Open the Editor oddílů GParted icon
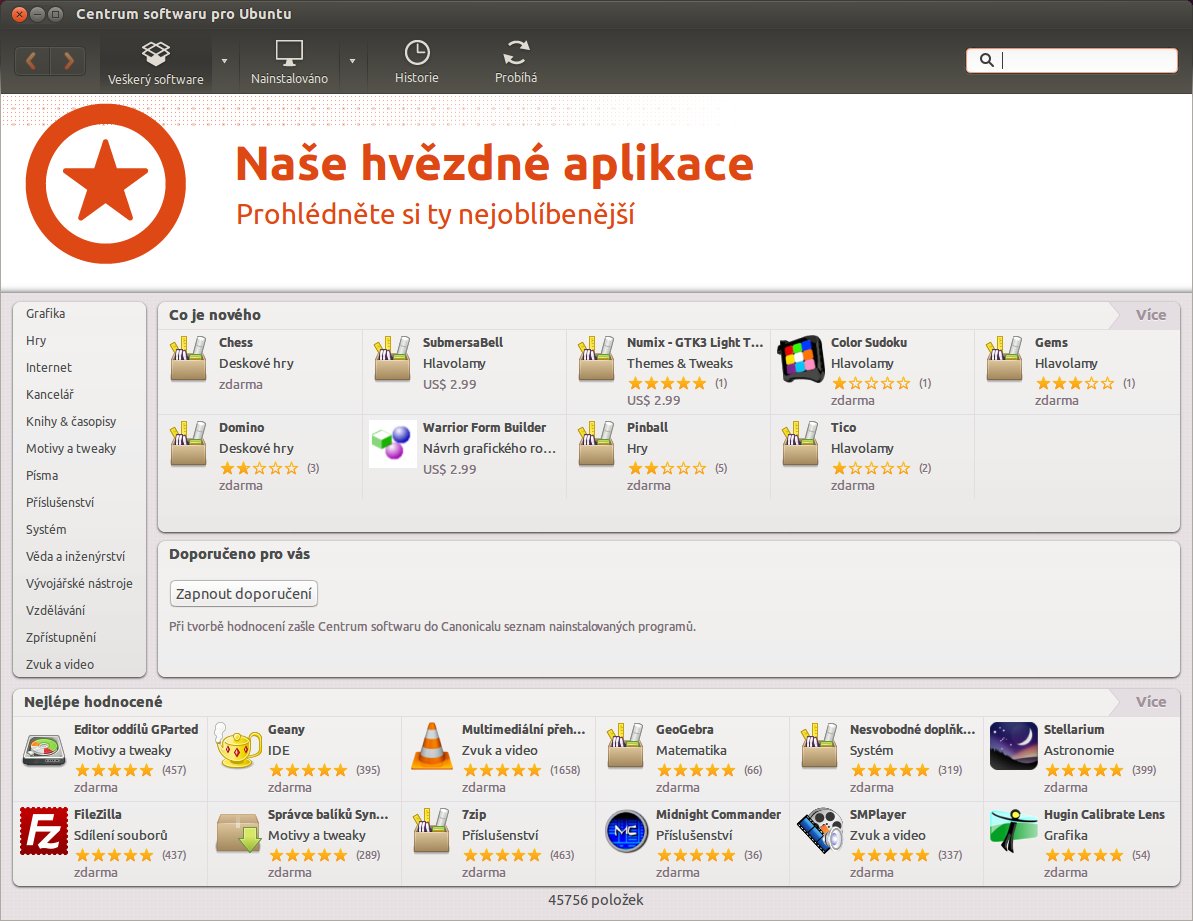 tap(43, 749)
